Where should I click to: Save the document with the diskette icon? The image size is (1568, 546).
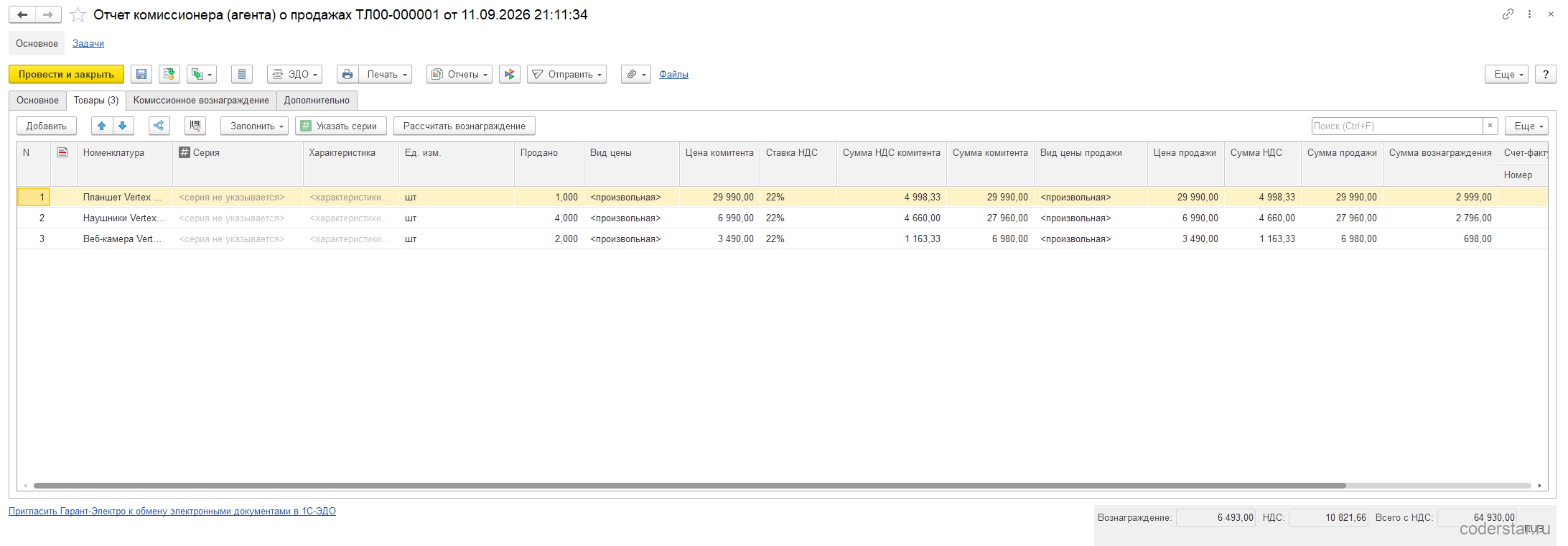click(x=141, y=74)
